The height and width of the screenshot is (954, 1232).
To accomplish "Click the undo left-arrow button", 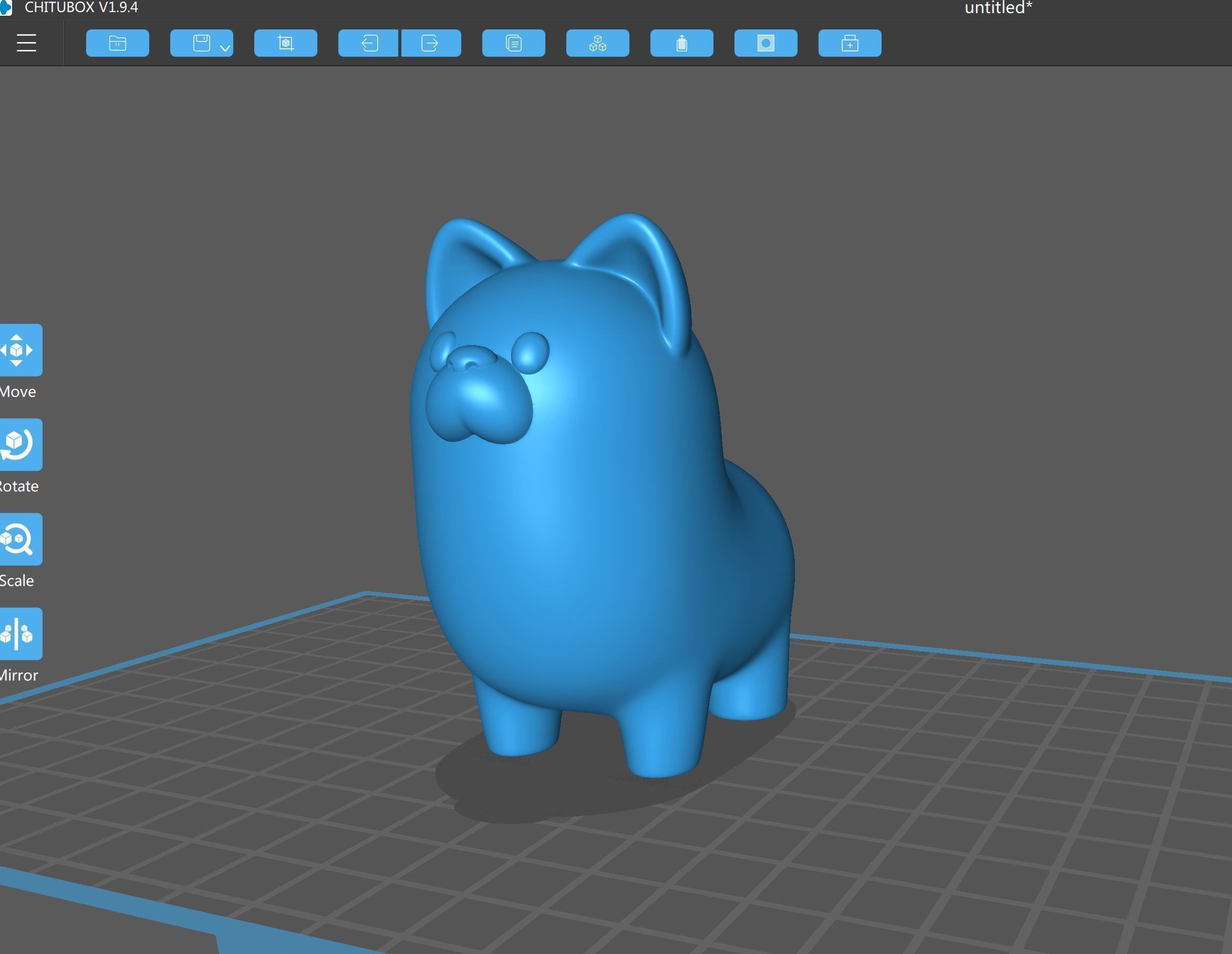I will pos(368,43).
